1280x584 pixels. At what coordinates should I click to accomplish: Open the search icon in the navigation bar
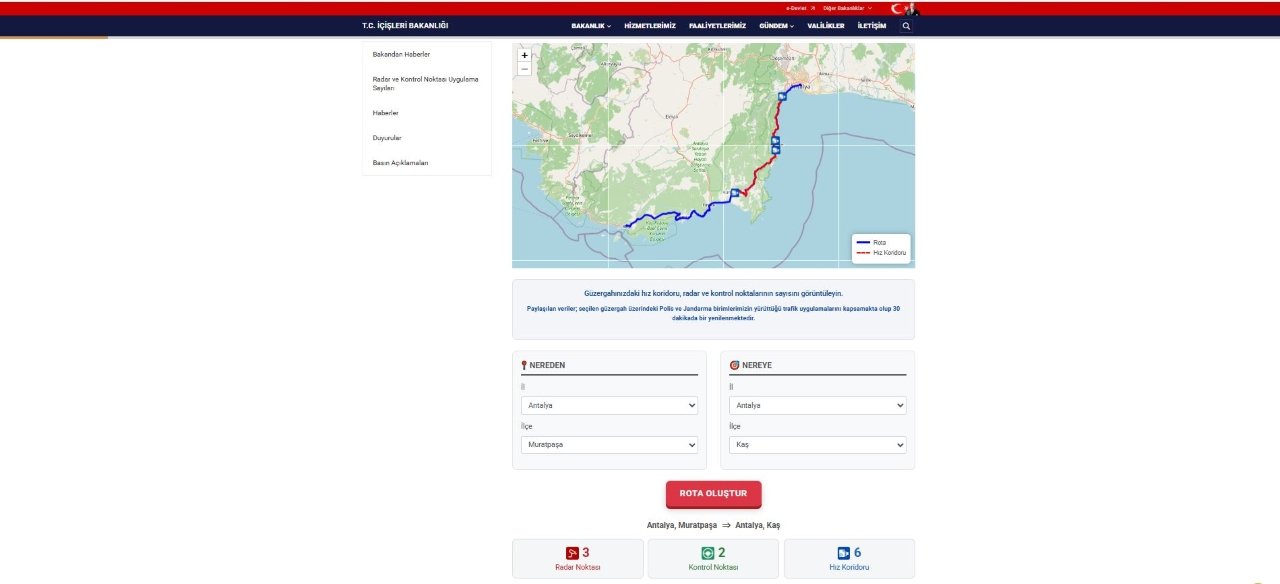[x=905, y=26]
